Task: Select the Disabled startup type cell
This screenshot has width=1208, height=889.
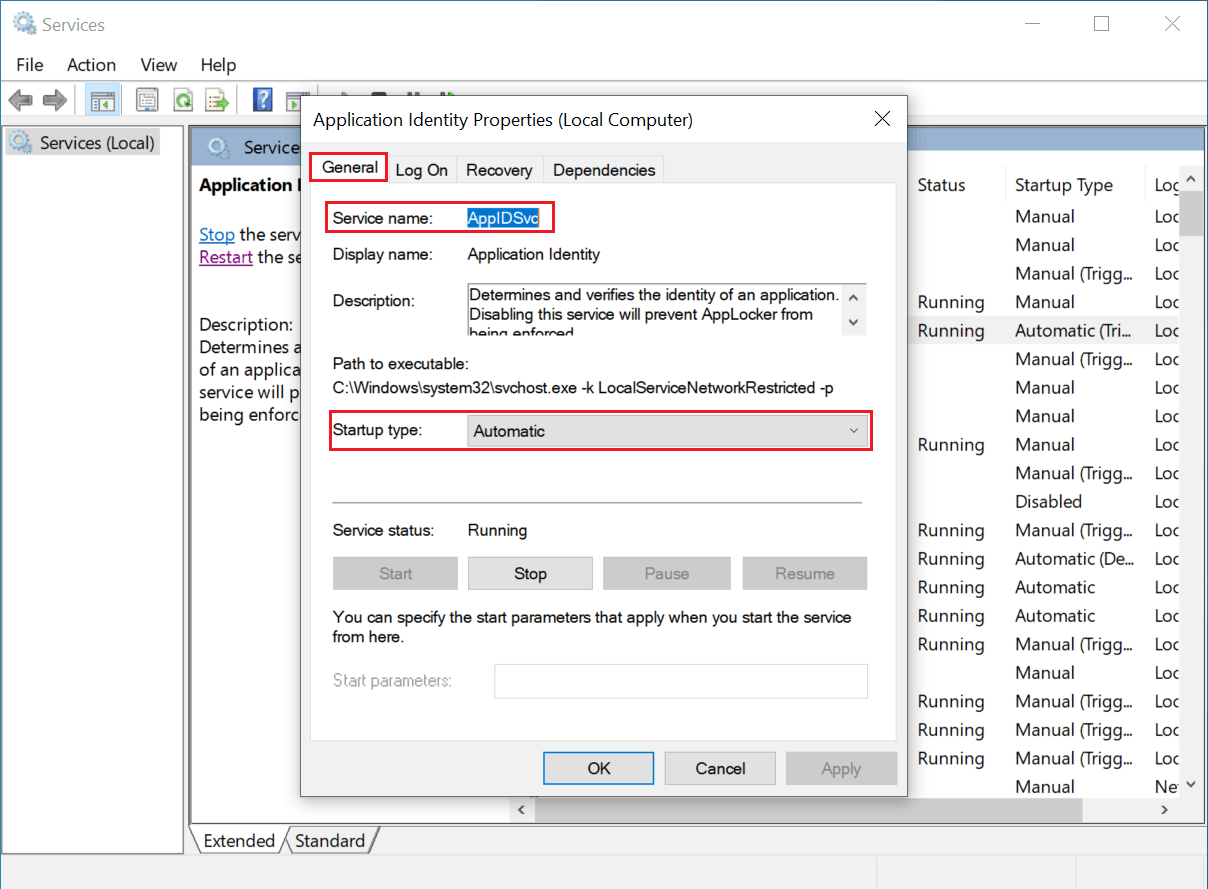Action: tap(1049, 502)
